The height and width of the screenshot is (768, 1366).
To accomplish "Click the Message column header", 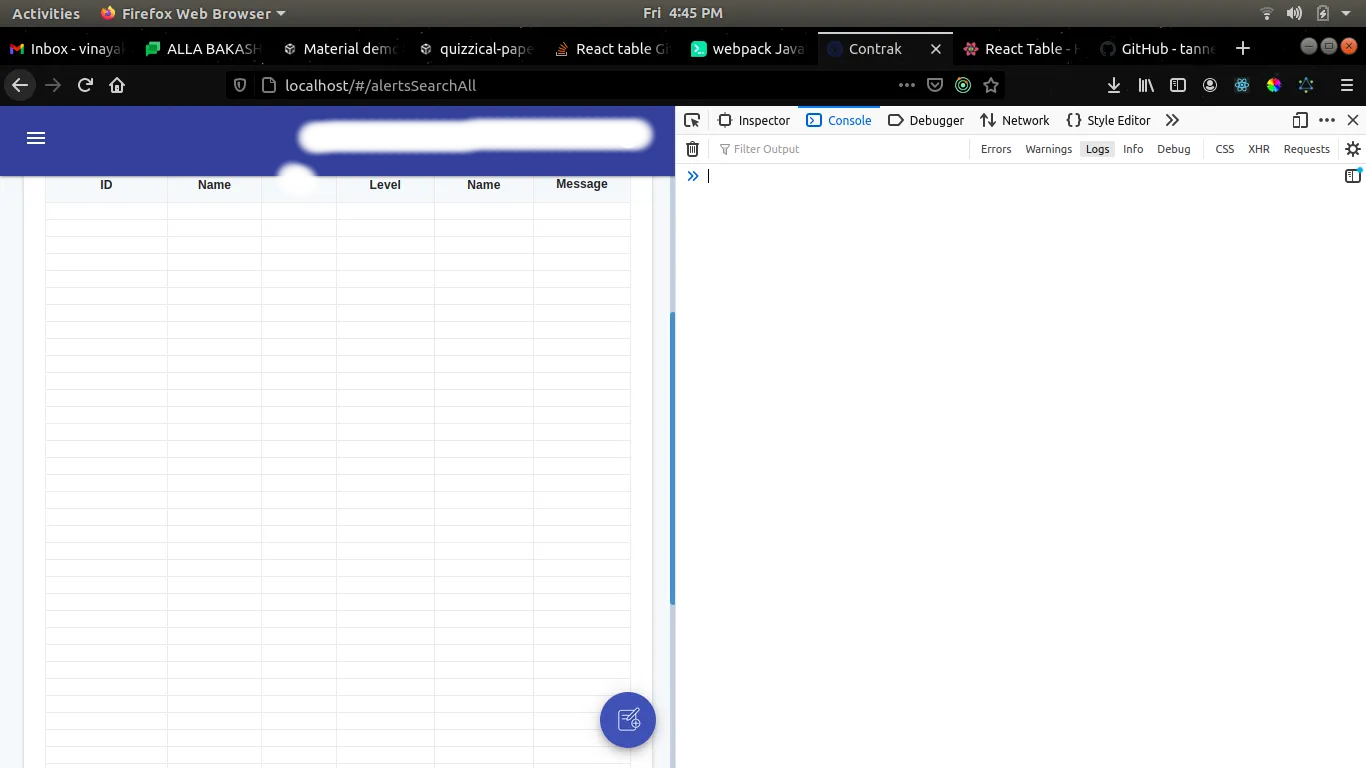I will click(582, 184).
